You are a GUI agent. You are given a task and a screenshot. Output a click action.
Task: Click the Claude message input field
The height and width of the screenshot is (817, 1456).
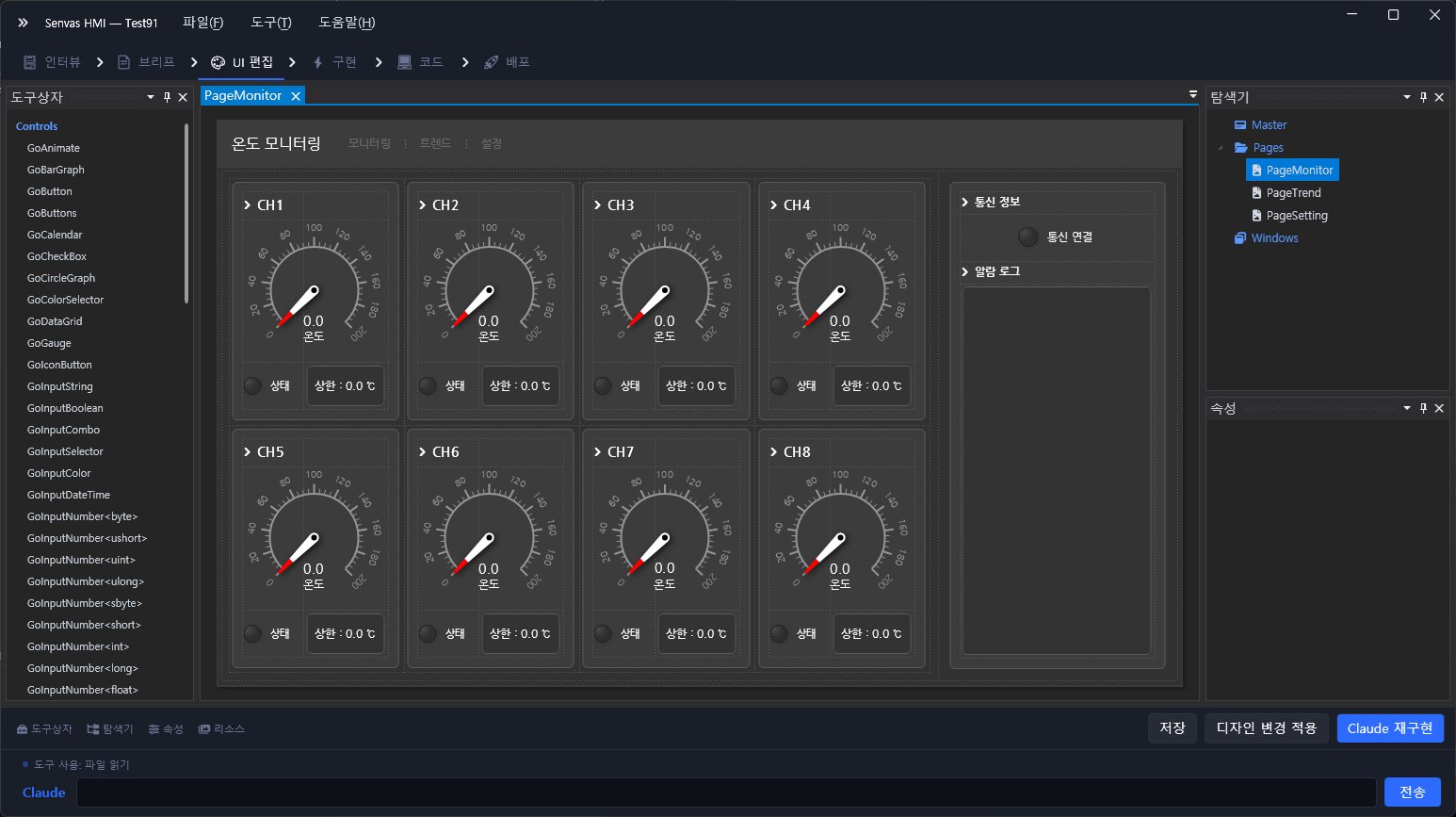[725, 792]
